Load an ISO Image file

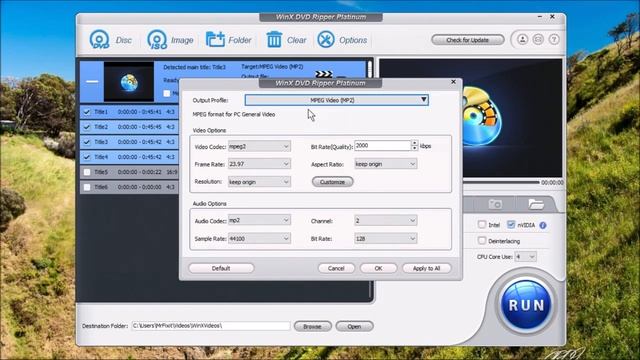170,40
